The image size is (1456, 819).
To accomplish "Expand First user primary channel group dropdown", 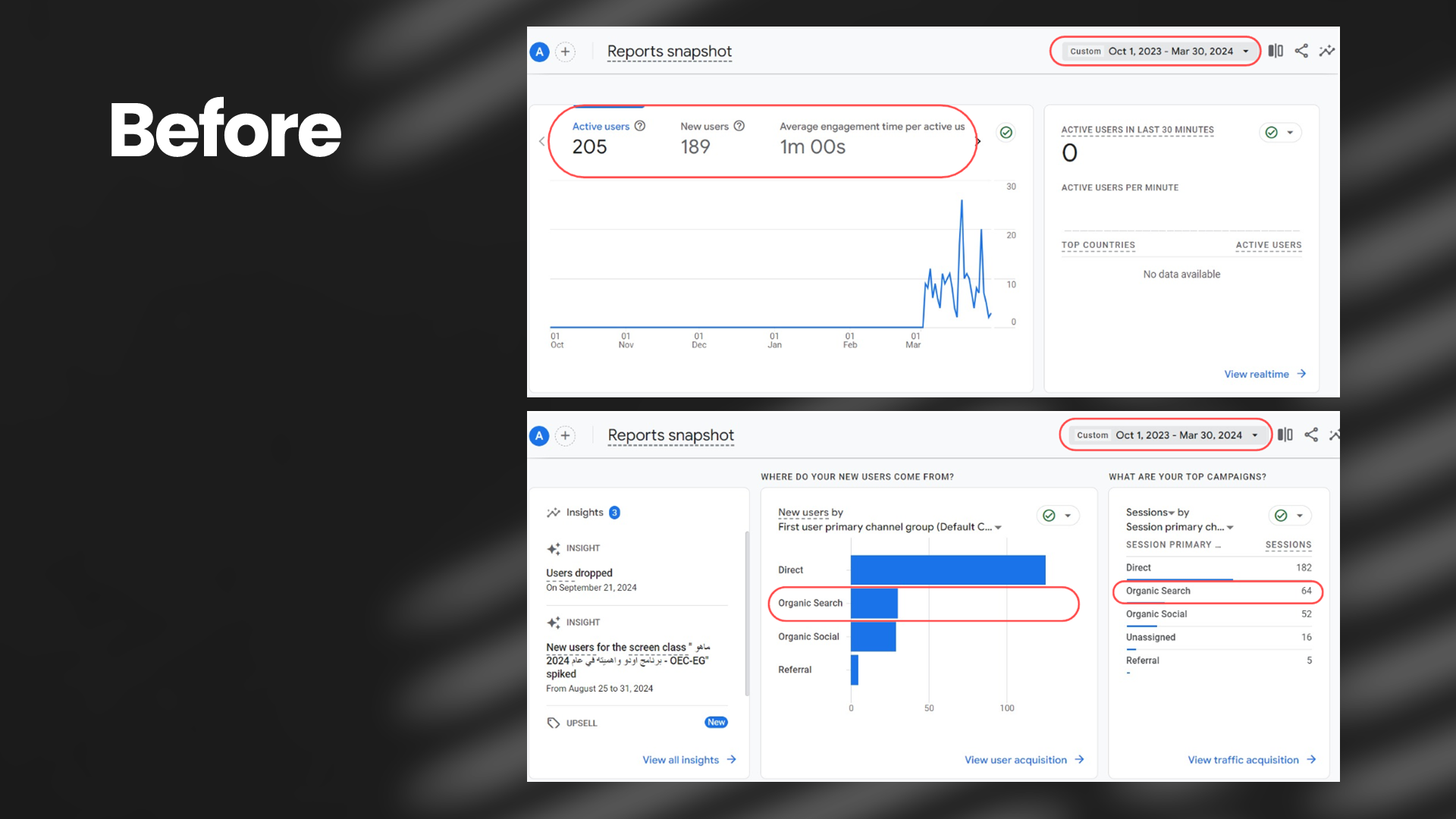I will tap(998, 527).
